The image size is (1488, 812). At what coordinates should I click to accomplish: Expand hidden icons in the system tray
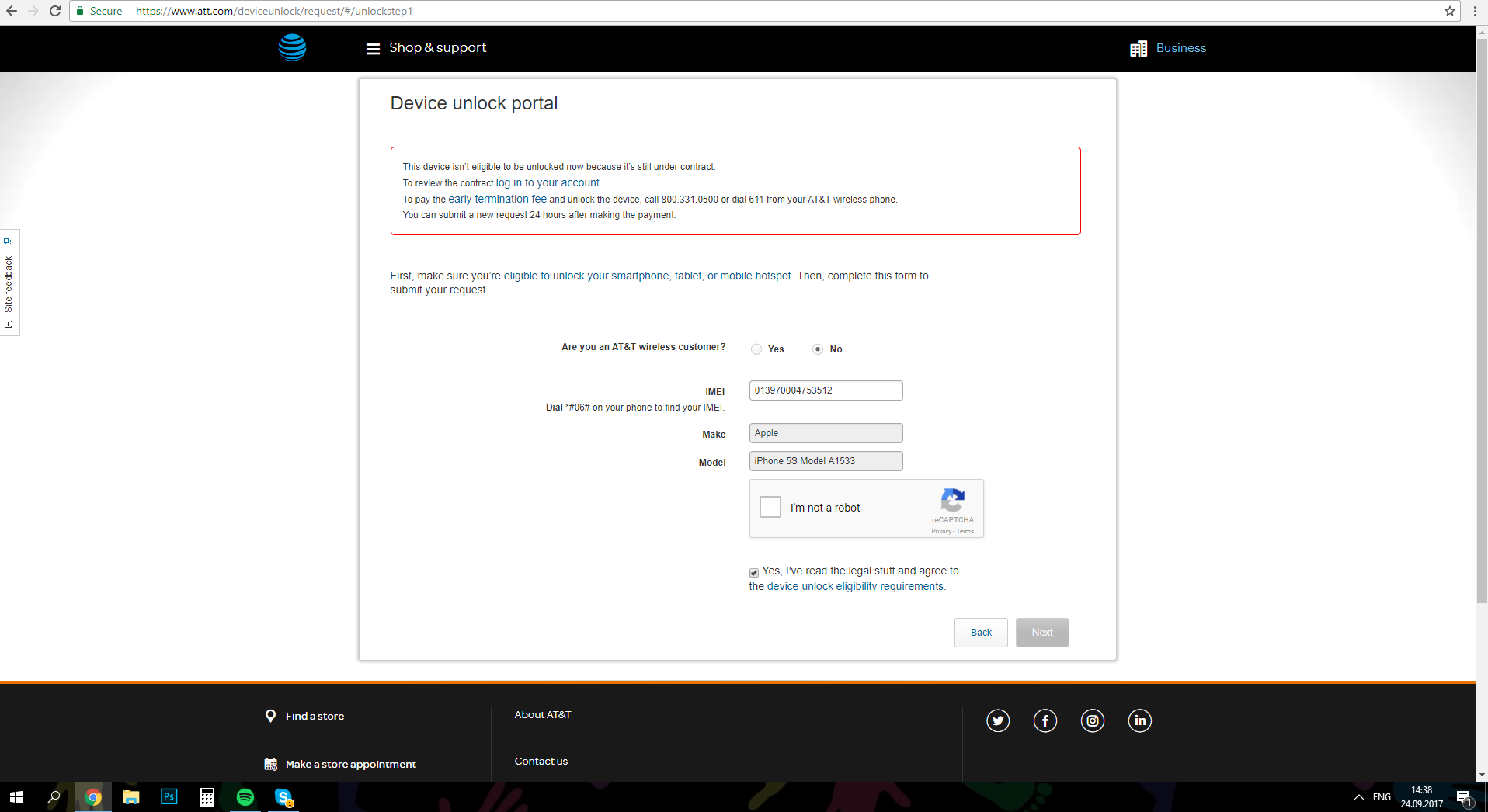pyautogui.click(x=1360, y=797)
